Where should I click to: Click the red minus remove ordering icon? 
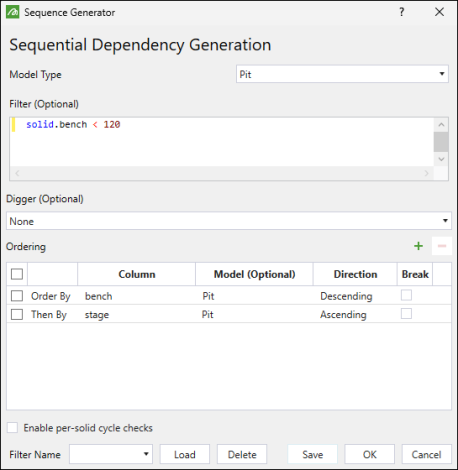coord(442,246)
